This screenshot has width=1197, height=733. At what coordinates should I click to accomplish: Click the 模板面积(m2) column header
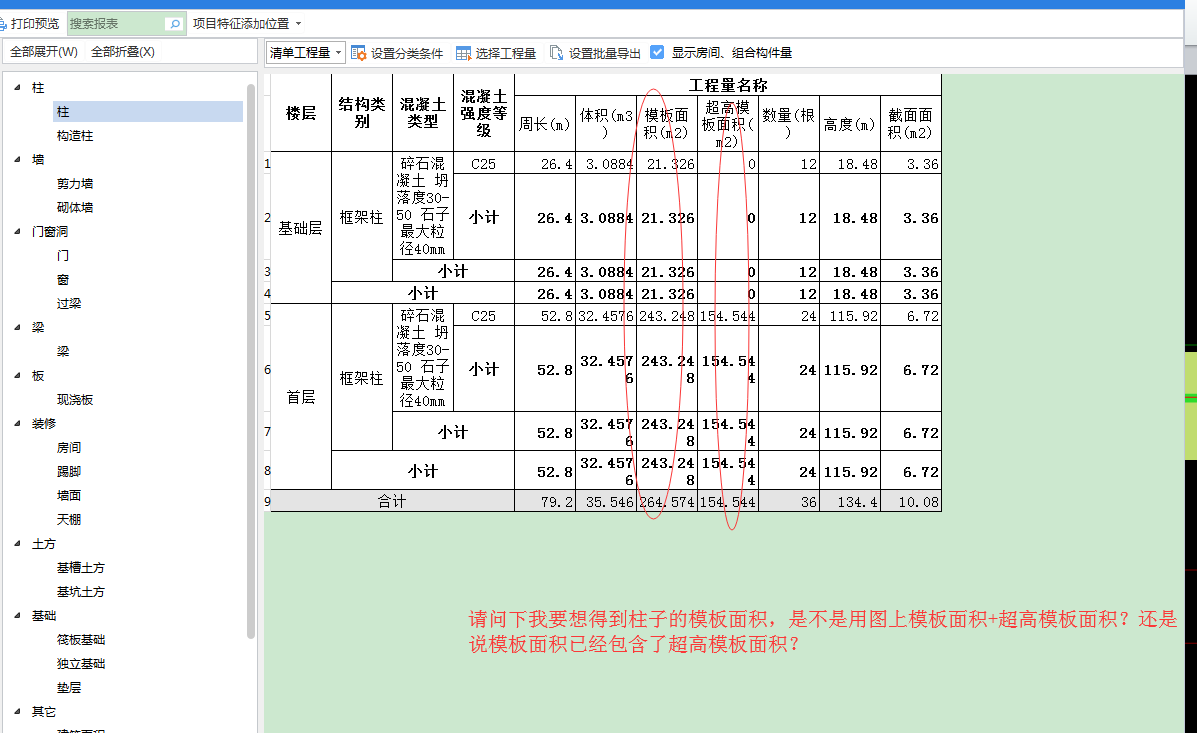click(666, 124)
